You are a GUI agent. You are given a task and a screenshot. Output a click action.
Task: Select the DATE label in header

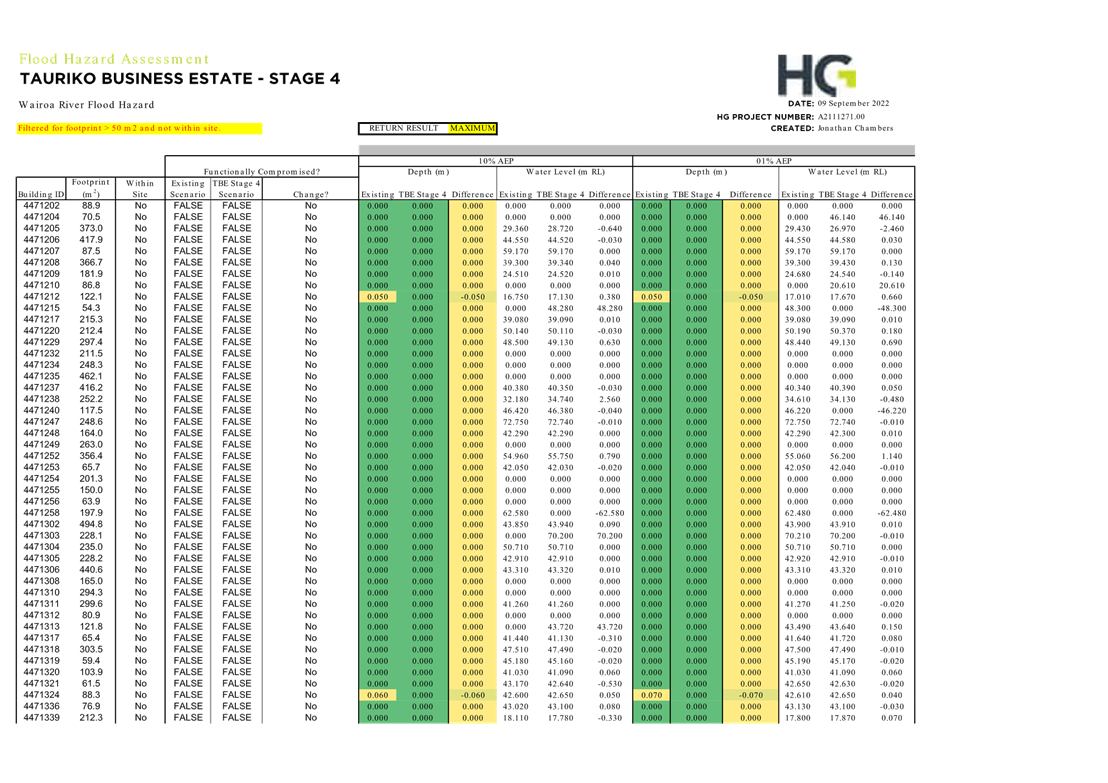tap(801, 104)
